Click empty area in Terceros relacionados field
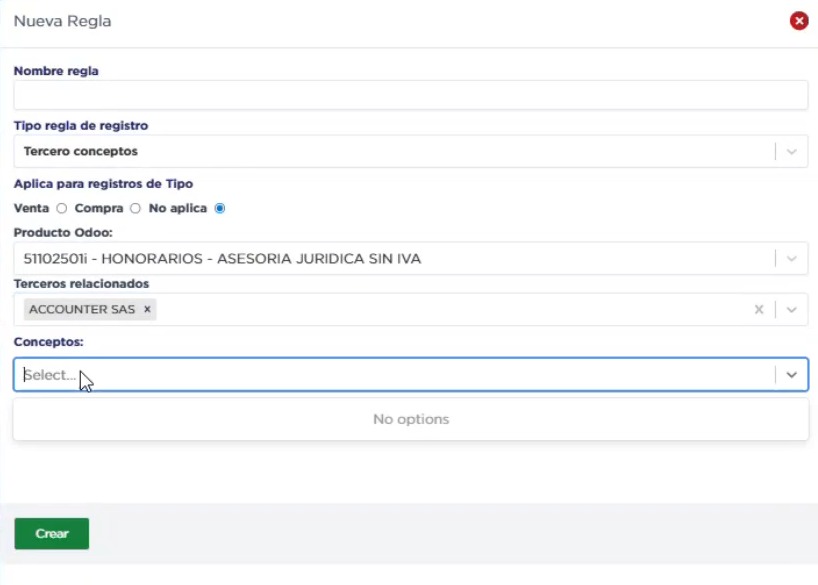 click(x=450, y=310)
